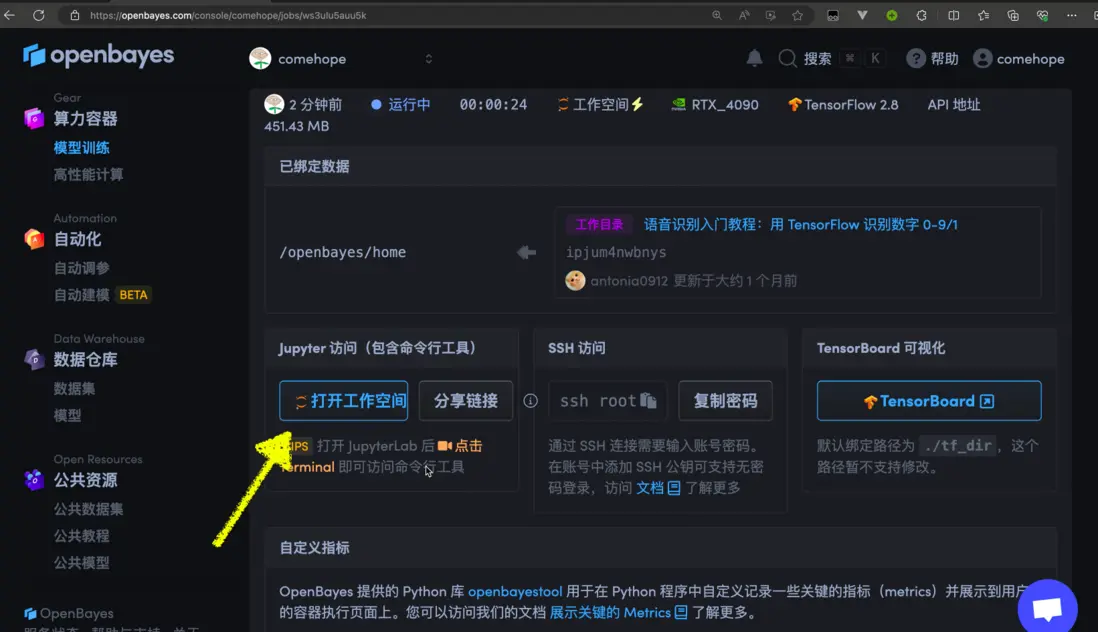Open 公共模型 in sidebar
This screenshot has width=1098, height=632.
pyautogui.click(x=81, y=562)
